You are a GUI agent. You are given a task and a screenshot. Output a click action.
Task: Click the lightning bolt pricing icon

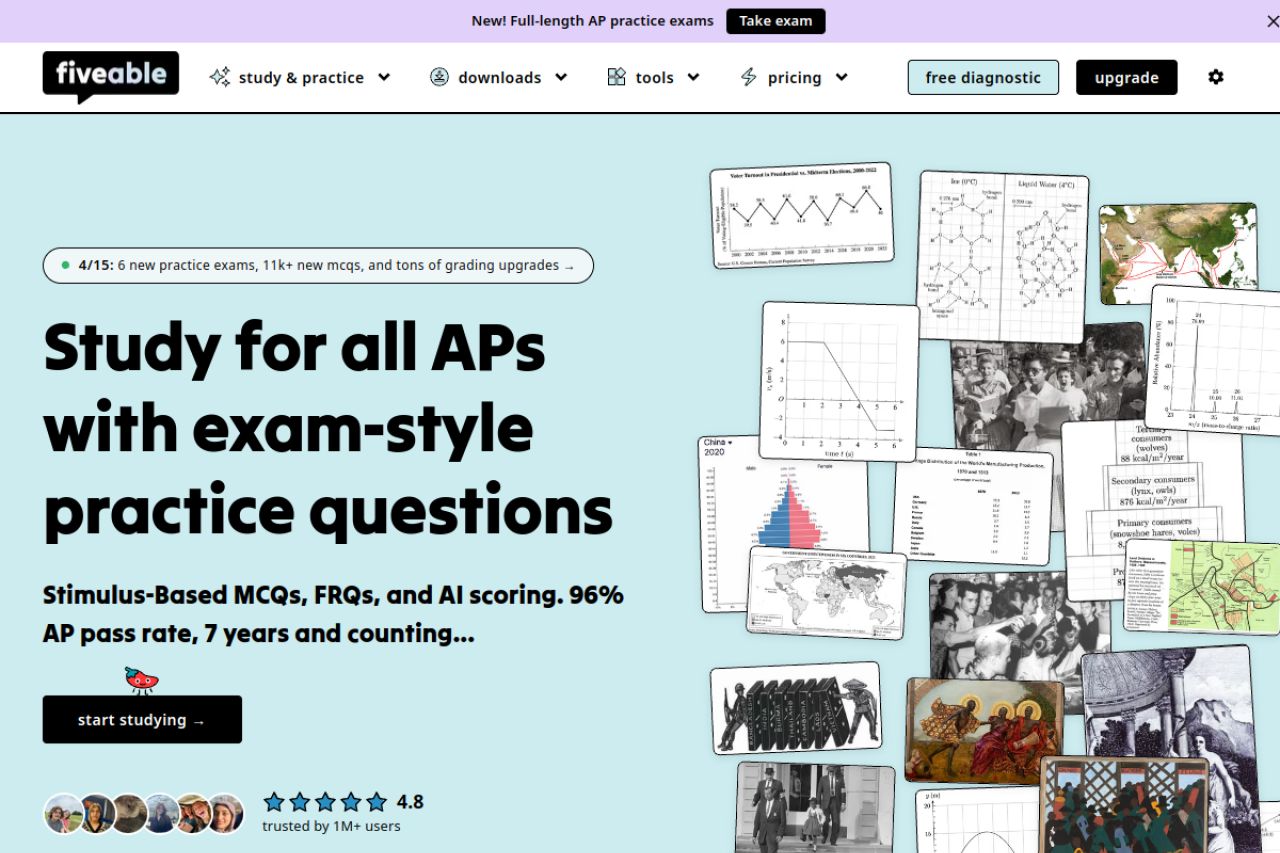[x=748, y=77]
